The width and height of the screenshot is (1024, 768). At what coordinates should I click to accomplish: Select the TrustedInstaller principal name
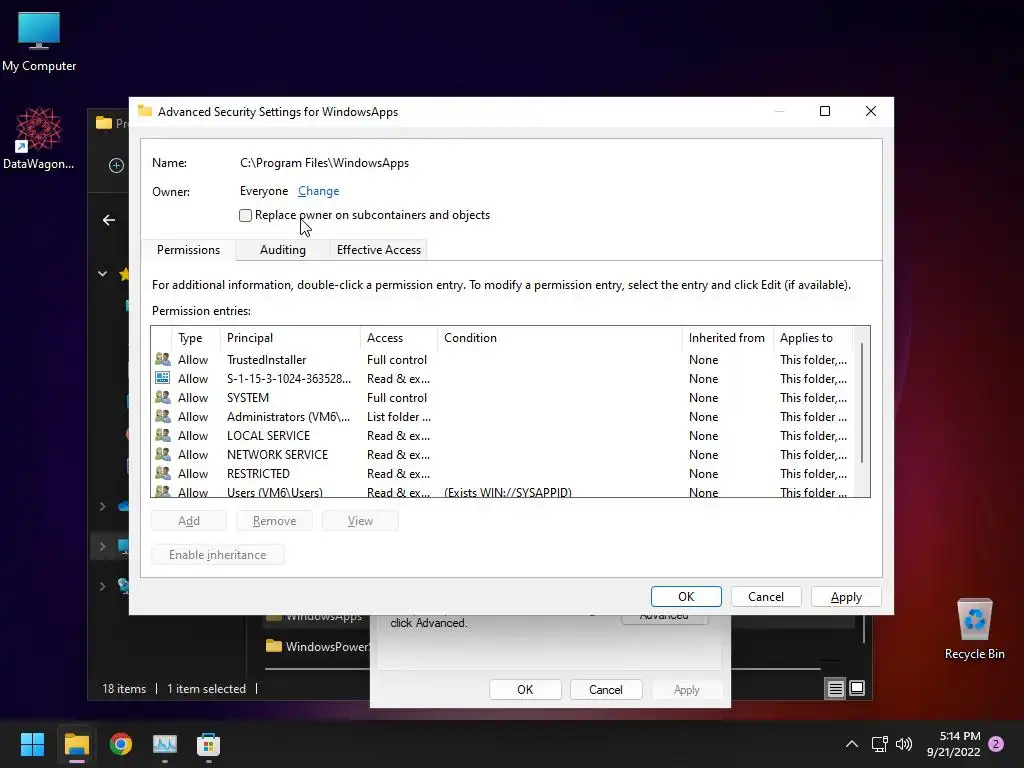[x=266, y=359]
